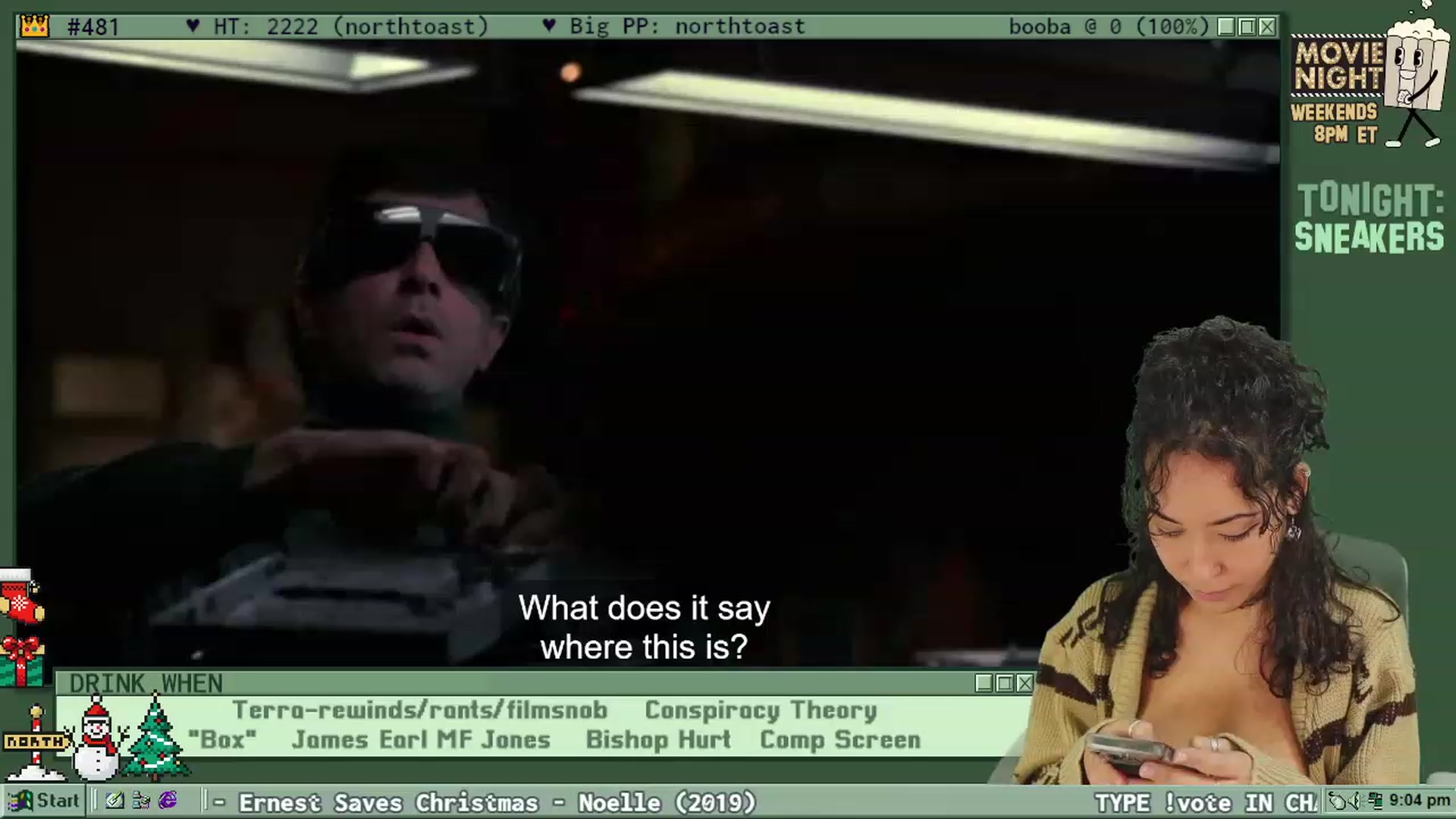Minimize the DRINK WHEN window
Viewport: 1456px width, 819px height.
tap(984, 683)
